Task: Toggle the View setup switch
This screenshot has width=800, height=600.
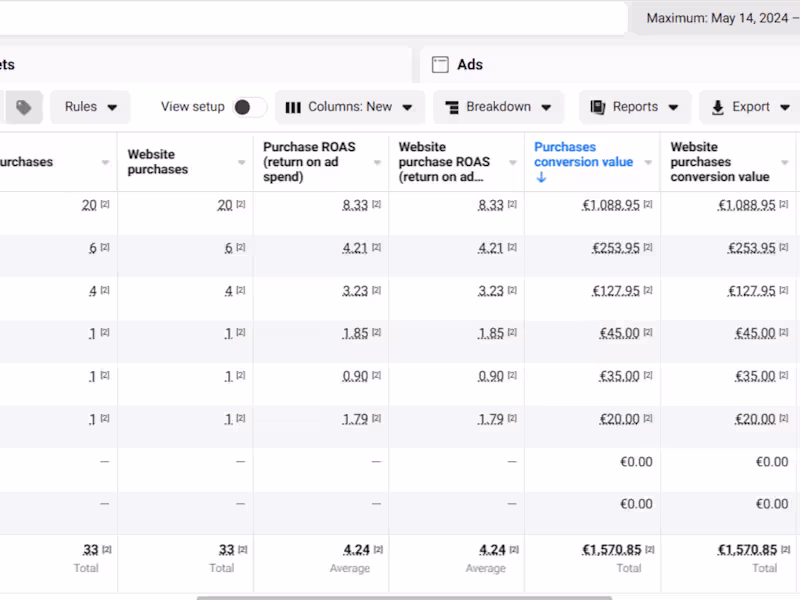Action: point(249,107)
